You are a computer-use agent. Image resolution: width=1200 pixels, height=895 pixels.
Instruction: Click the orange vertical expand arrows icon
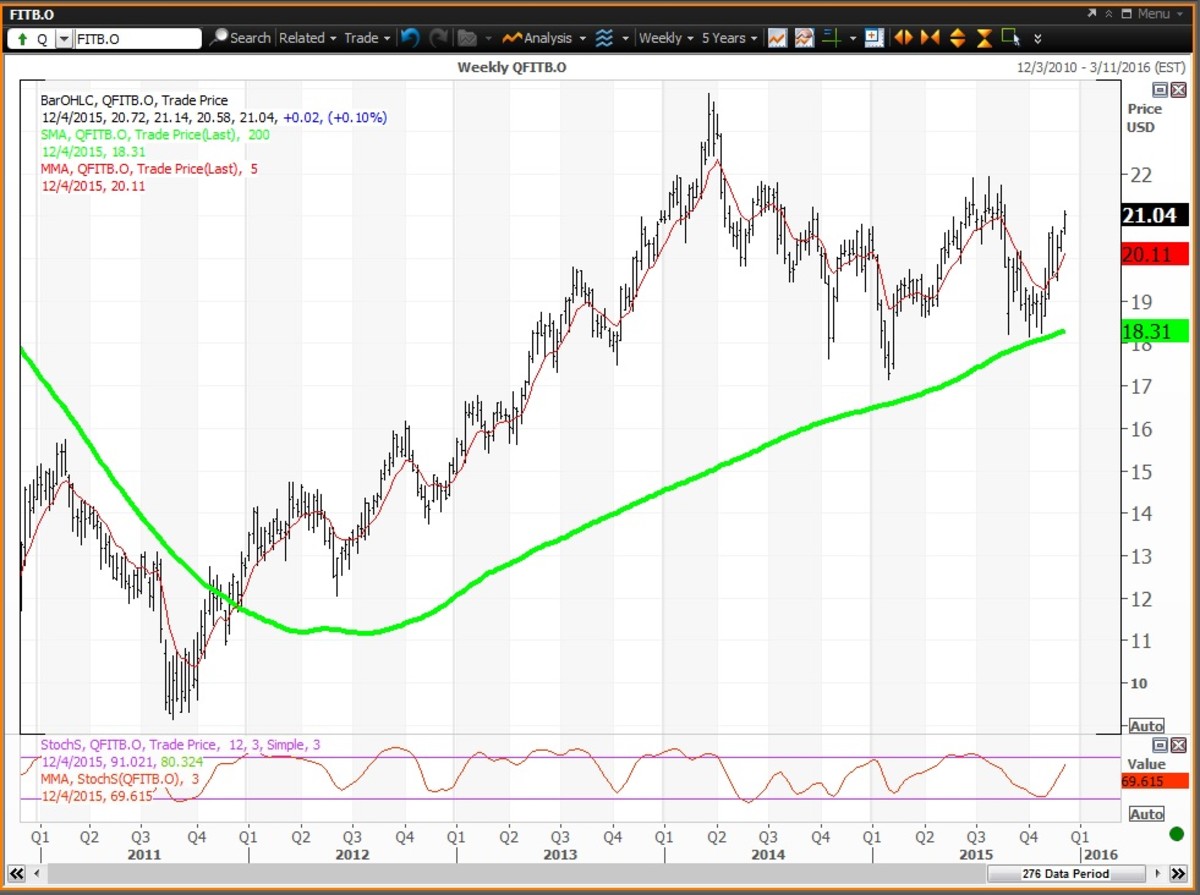[957, 38]
